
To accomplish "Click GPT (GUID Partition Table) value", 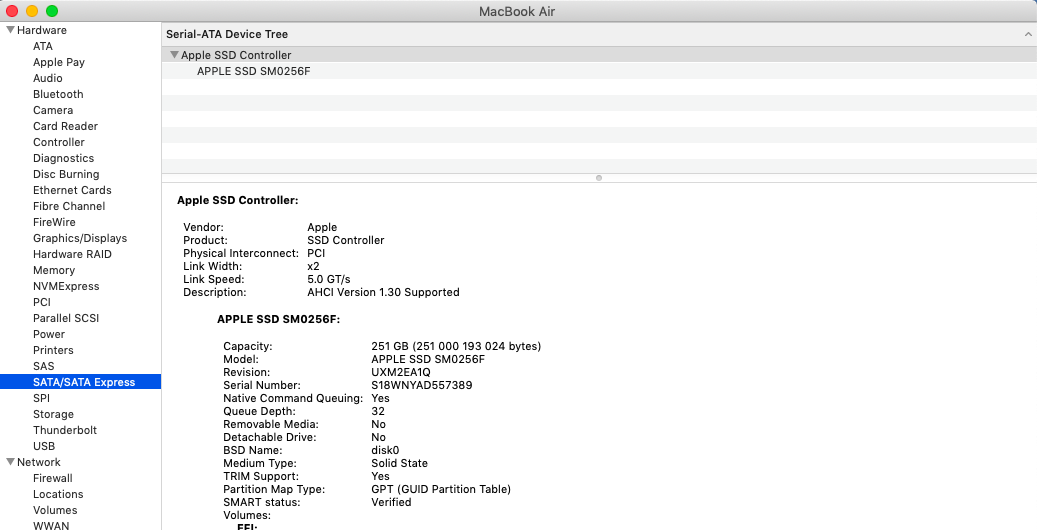I will 441,489.
